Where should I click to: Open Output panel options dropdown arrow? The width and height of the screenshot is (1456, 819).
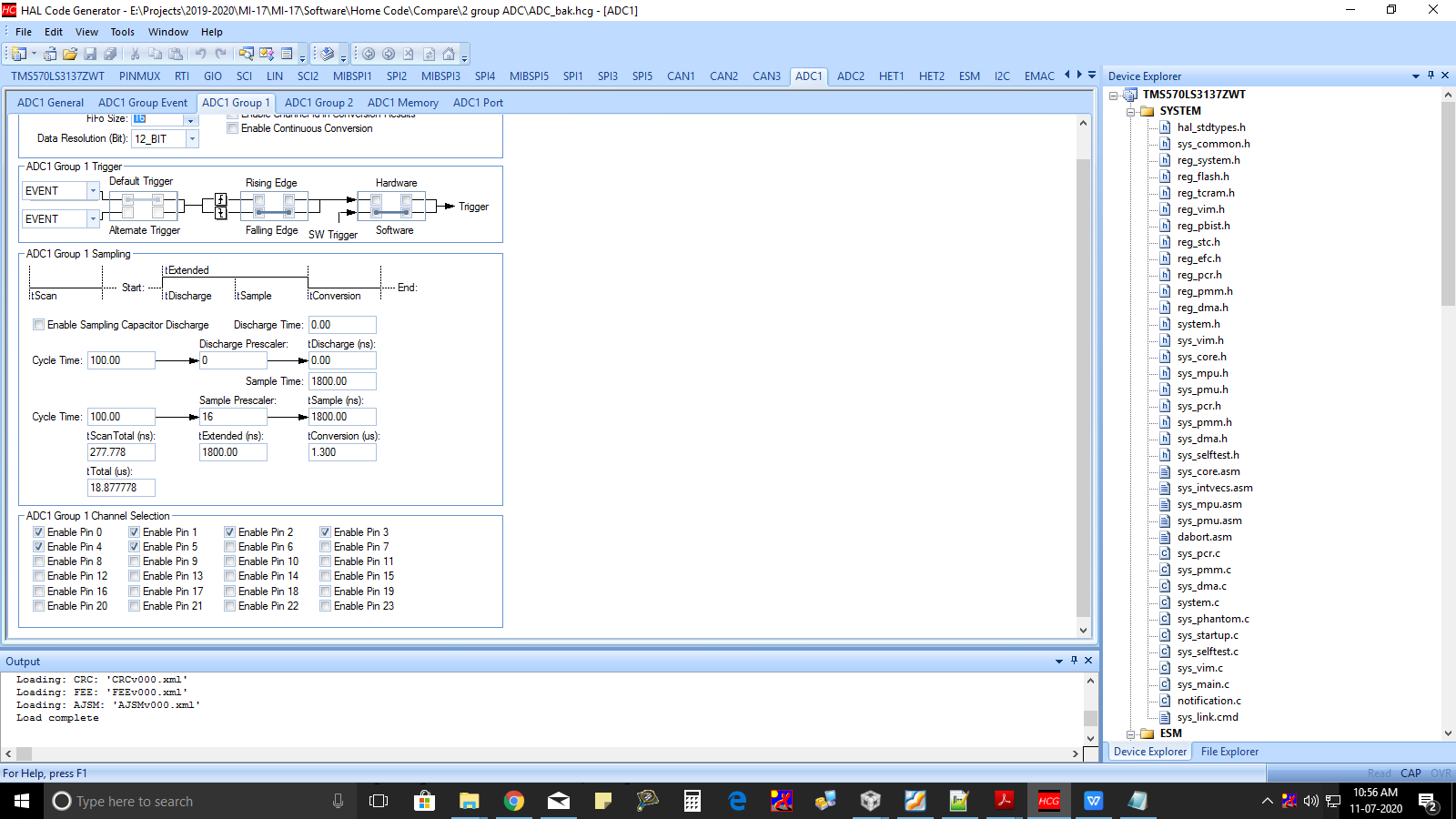(1059, 662)
